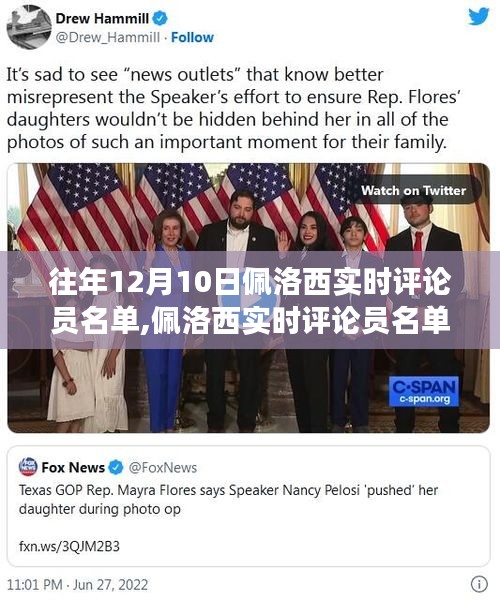The width and height of the screenshot is (500, 600).
Task: Follow Drew Hammill
Action: pos(192,38)
